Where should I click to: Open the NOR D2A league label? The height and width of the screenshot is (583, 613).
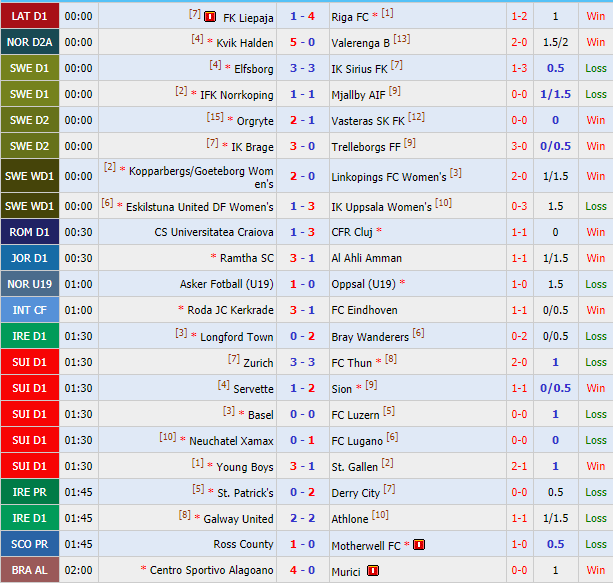point(30,42)
